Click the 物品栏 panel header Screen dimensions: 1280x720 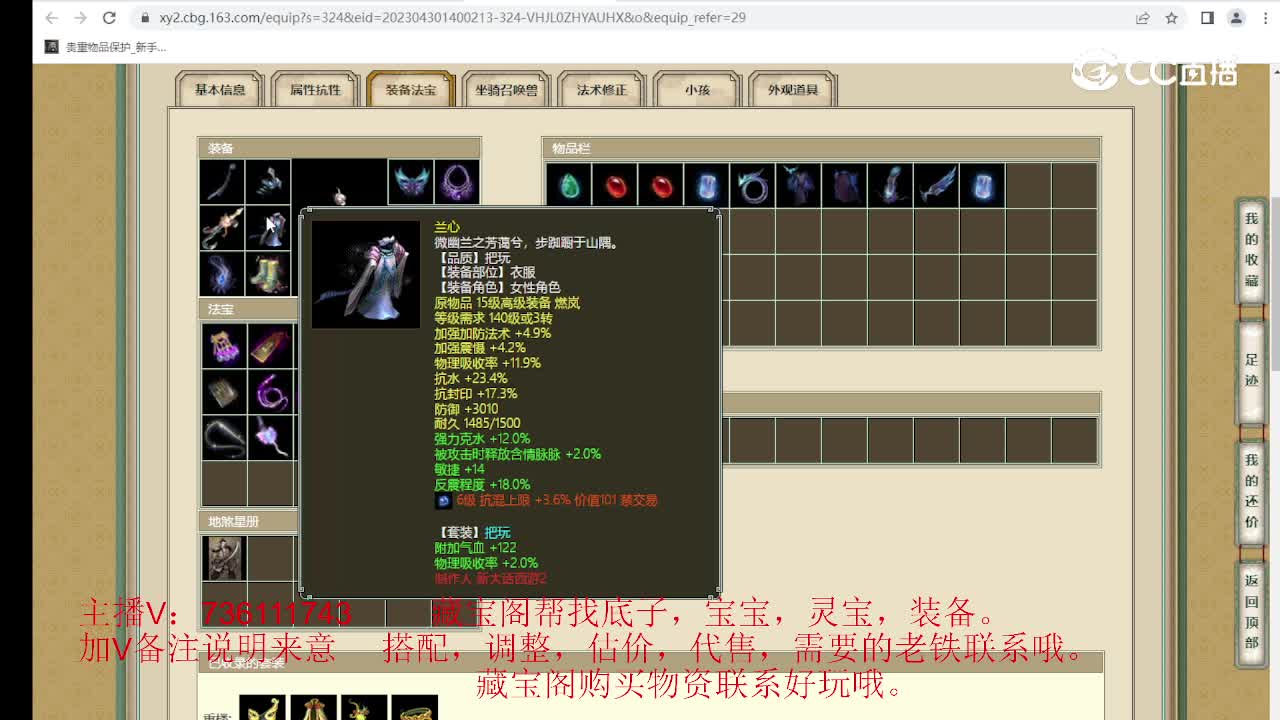[821, 148]
